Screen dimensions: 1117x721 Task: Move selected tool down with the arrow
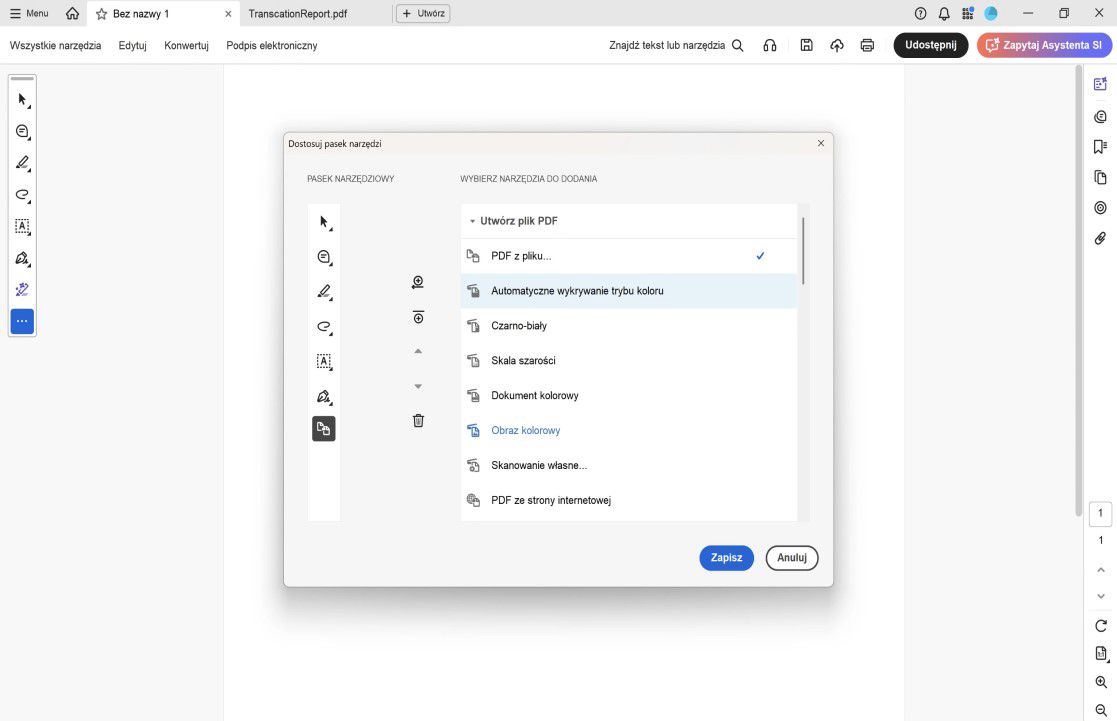418,386
